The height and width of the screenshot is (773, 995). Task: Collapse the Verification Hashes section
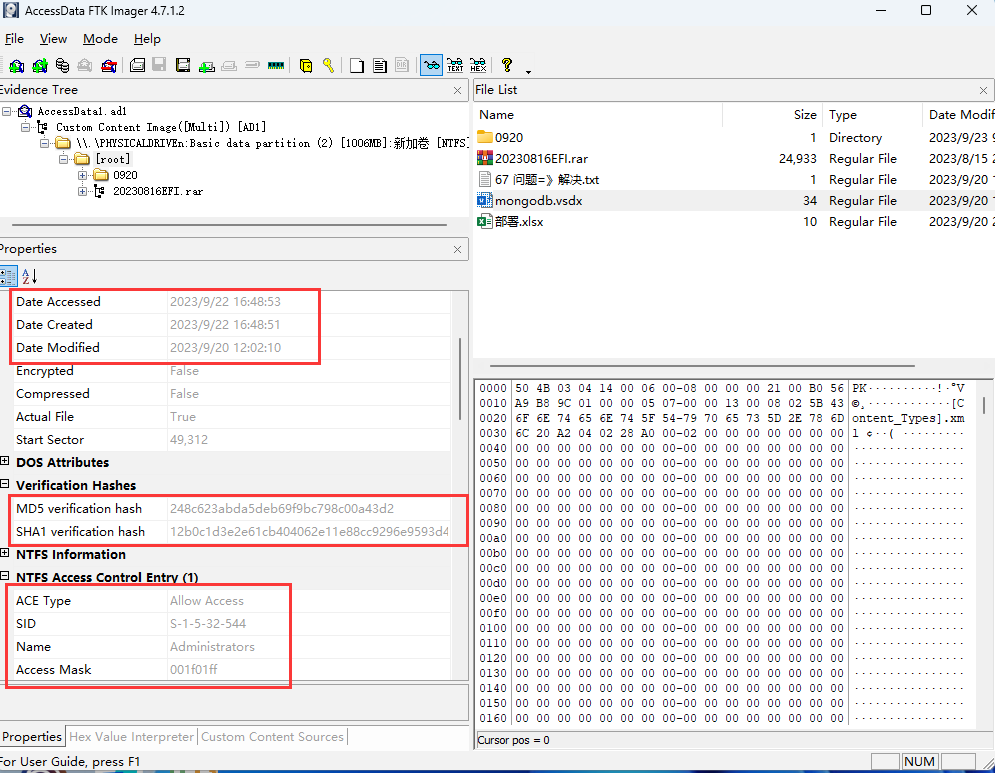click(6, 485)
